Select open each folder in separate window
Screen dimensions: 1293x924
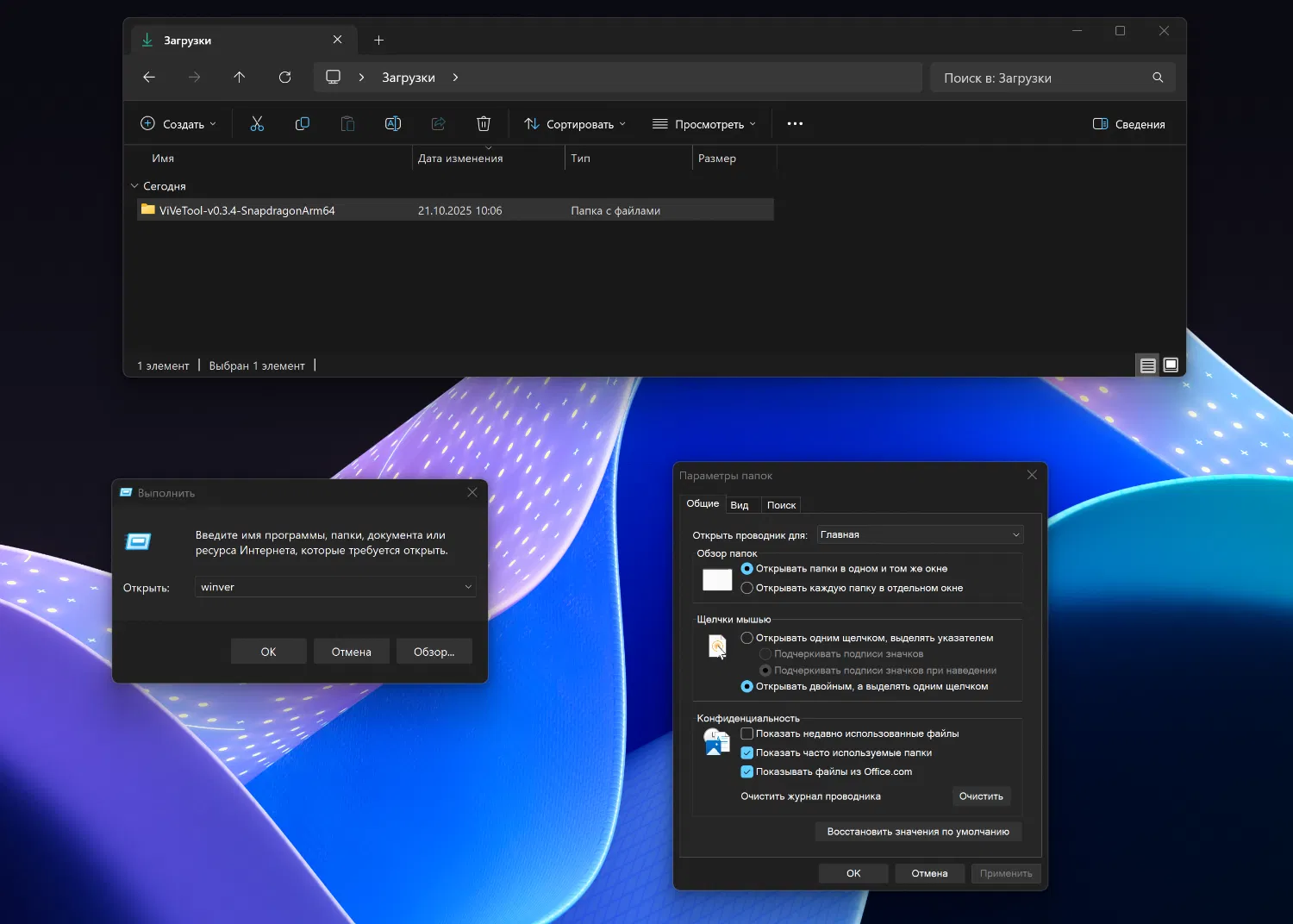(x=747, y=588)
